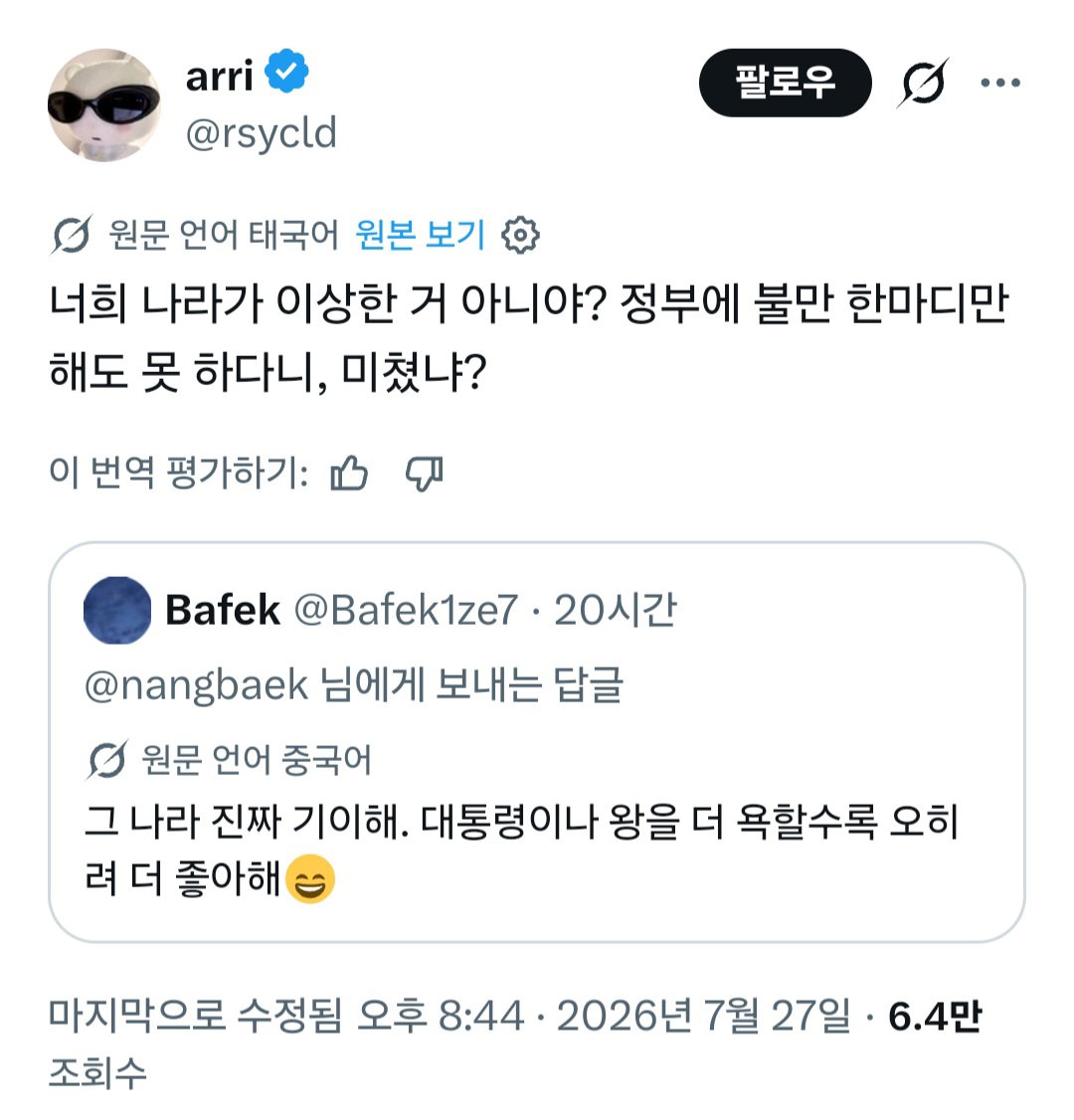1074x1120 pixels.
Task: Open Bafek's round profile avatar
Action: pos(117,611)
